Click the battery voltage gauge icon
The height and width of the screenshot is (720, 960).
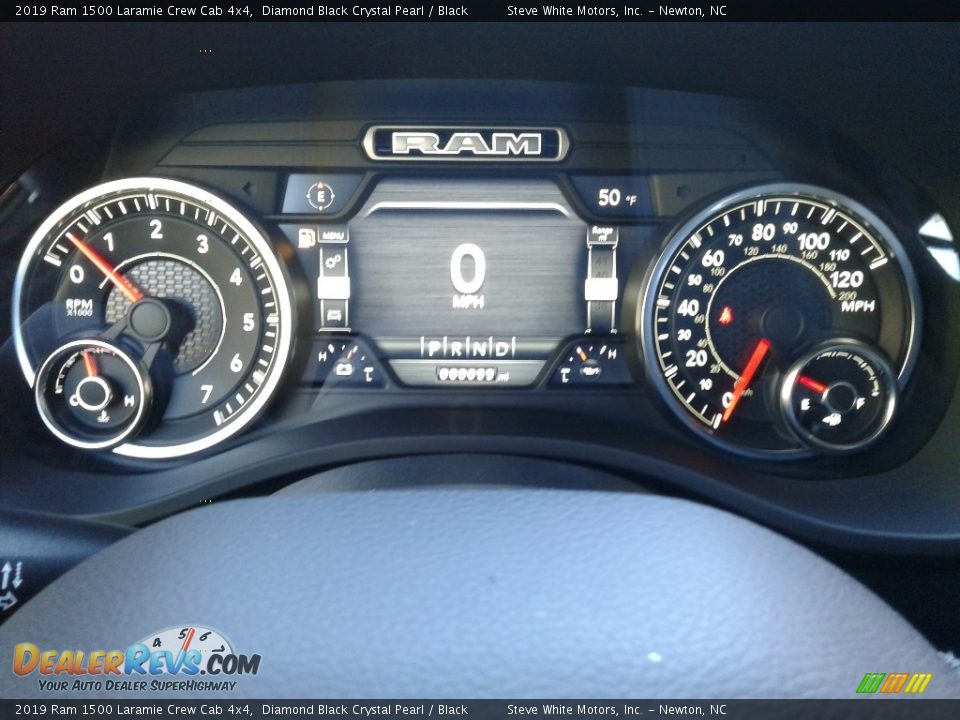pos(344,369)
